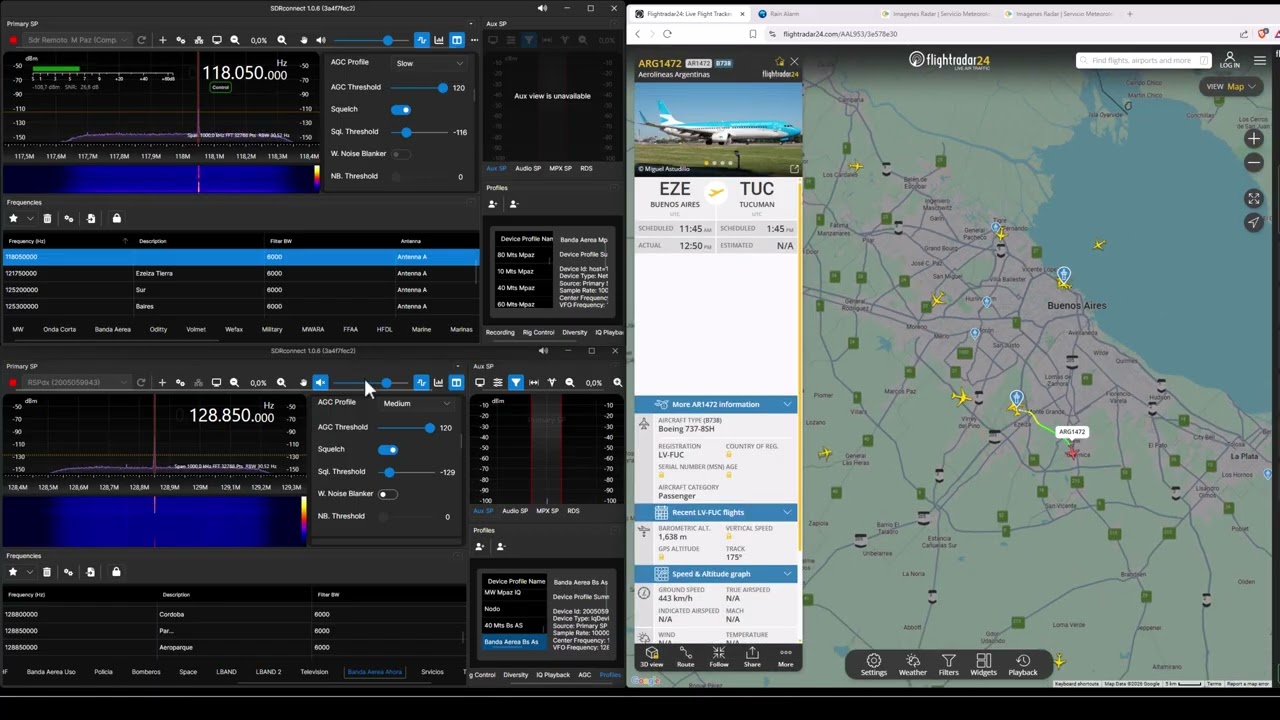Viewport: 1280px width, 720px height.
Task: Show the flight Route
Action: [x=685, y=657]
